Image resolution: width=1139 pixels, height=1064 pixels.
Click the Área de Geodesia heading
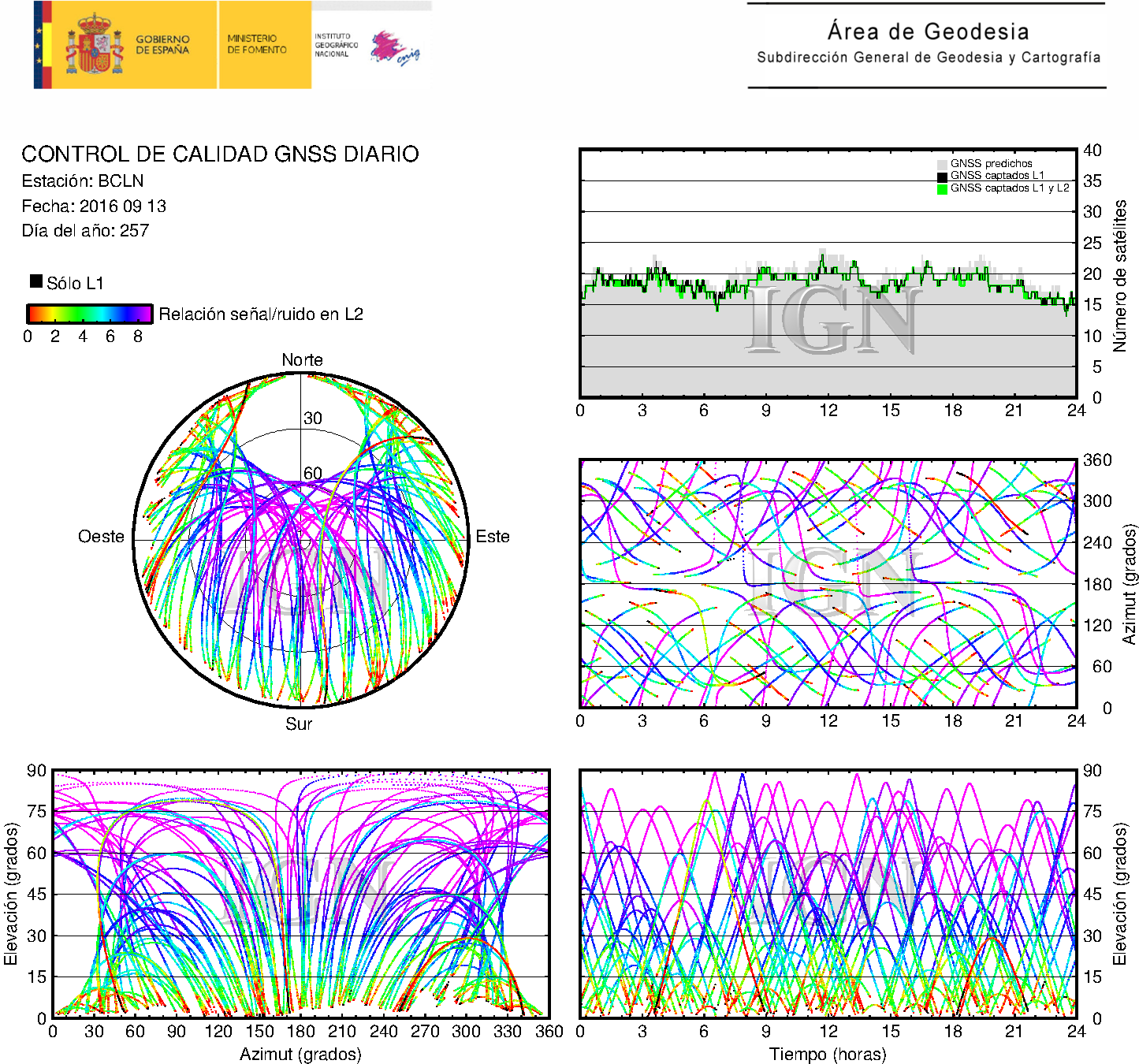click(928, 32)
